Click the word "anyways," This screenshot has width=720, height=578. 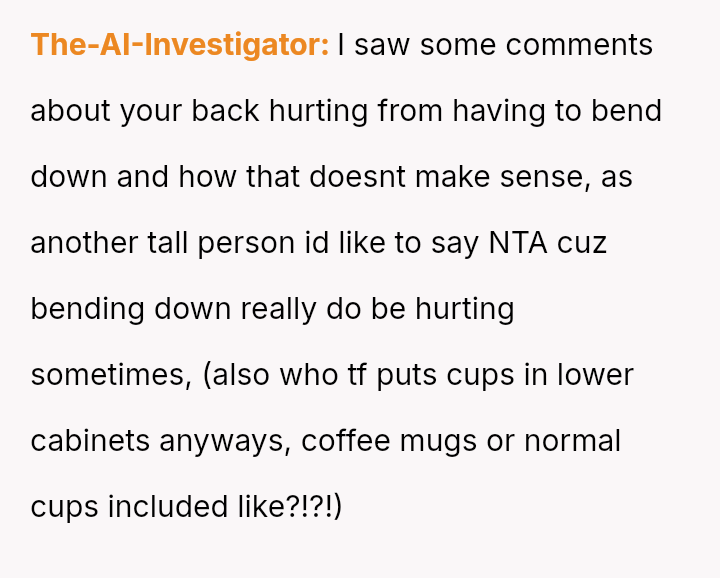coord(227,441)
